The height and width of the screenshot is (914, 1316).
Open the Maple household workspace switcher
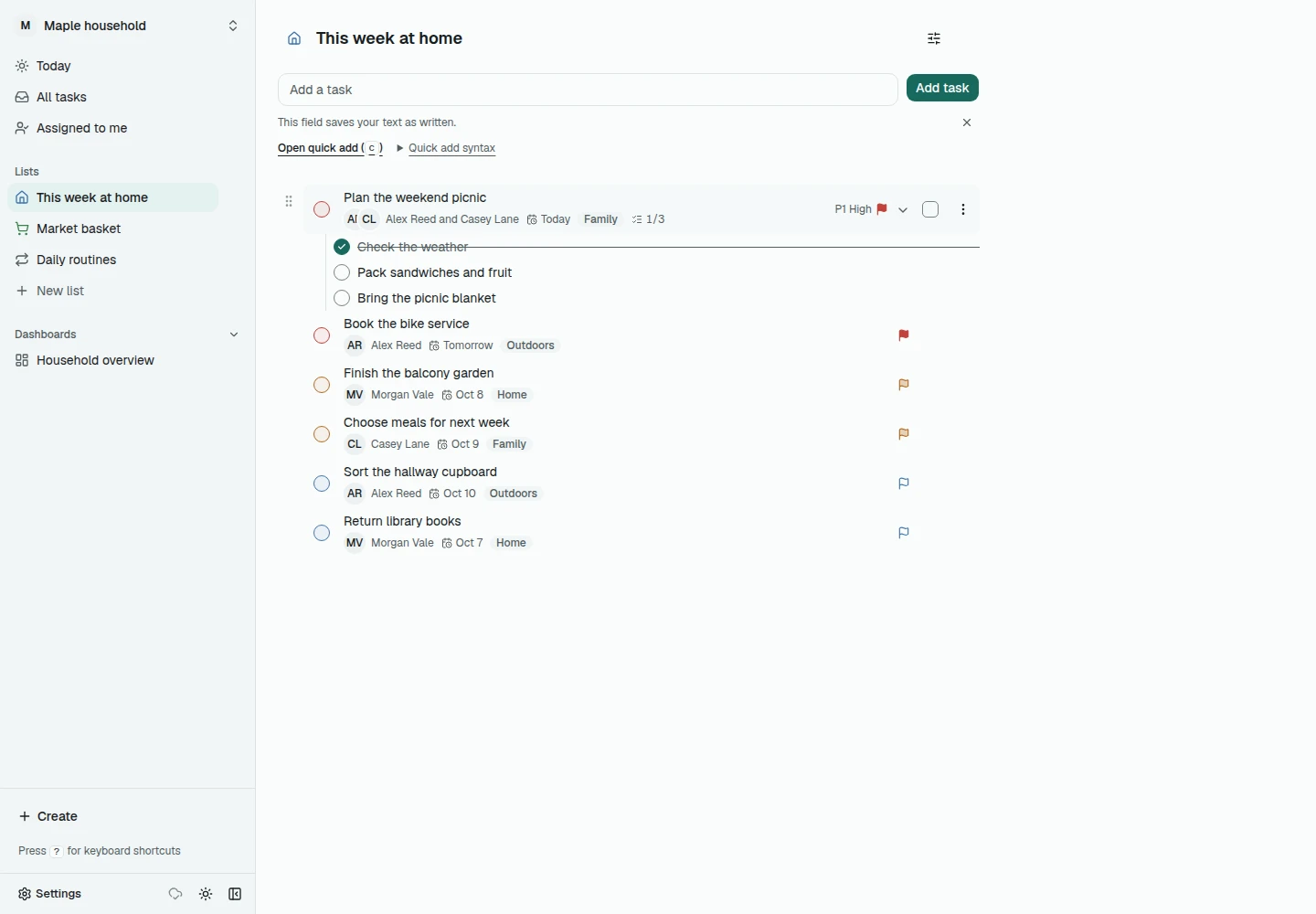[128, 26]
